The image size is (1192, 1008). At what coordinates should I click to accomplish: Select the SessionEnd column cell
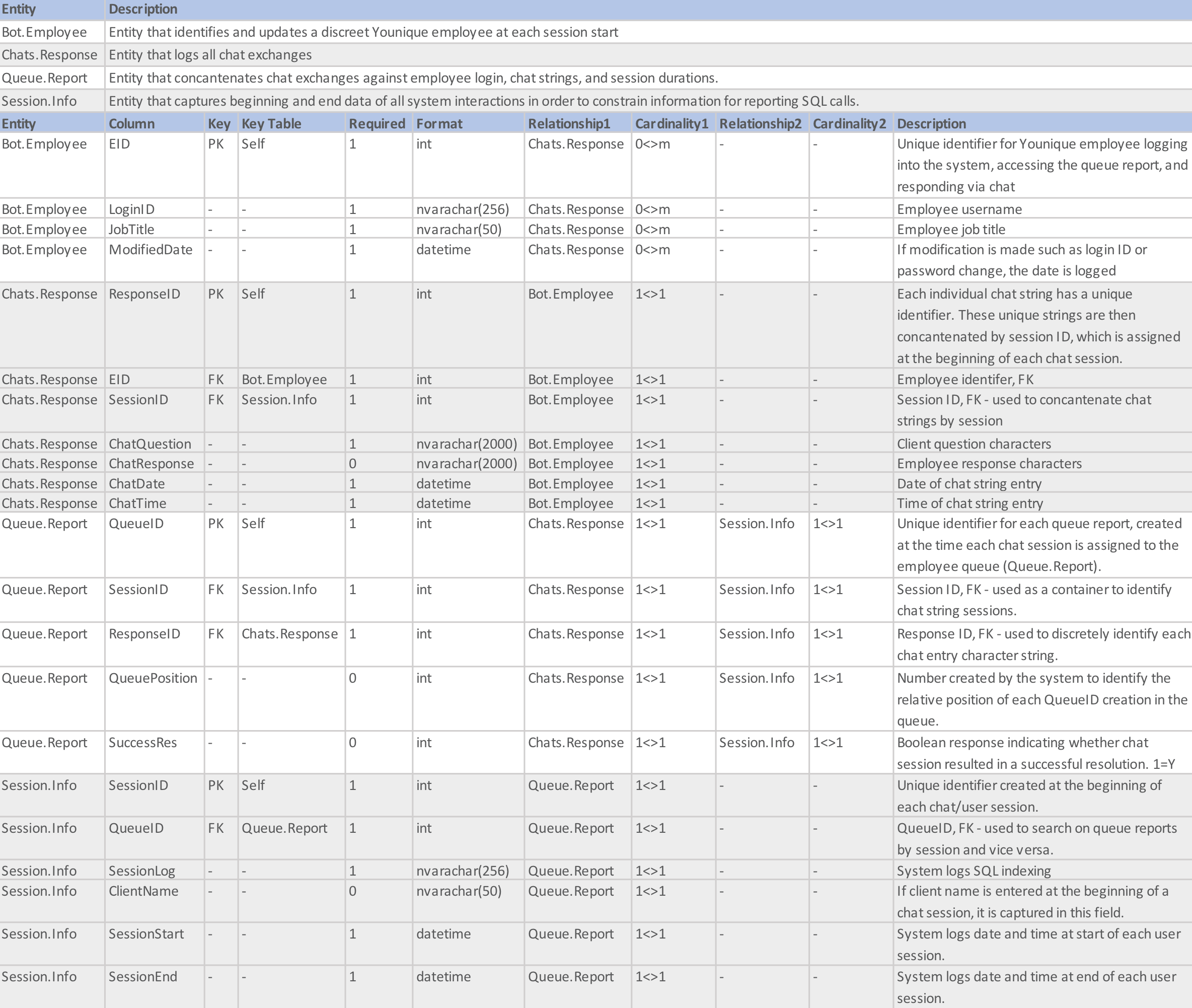154,987
